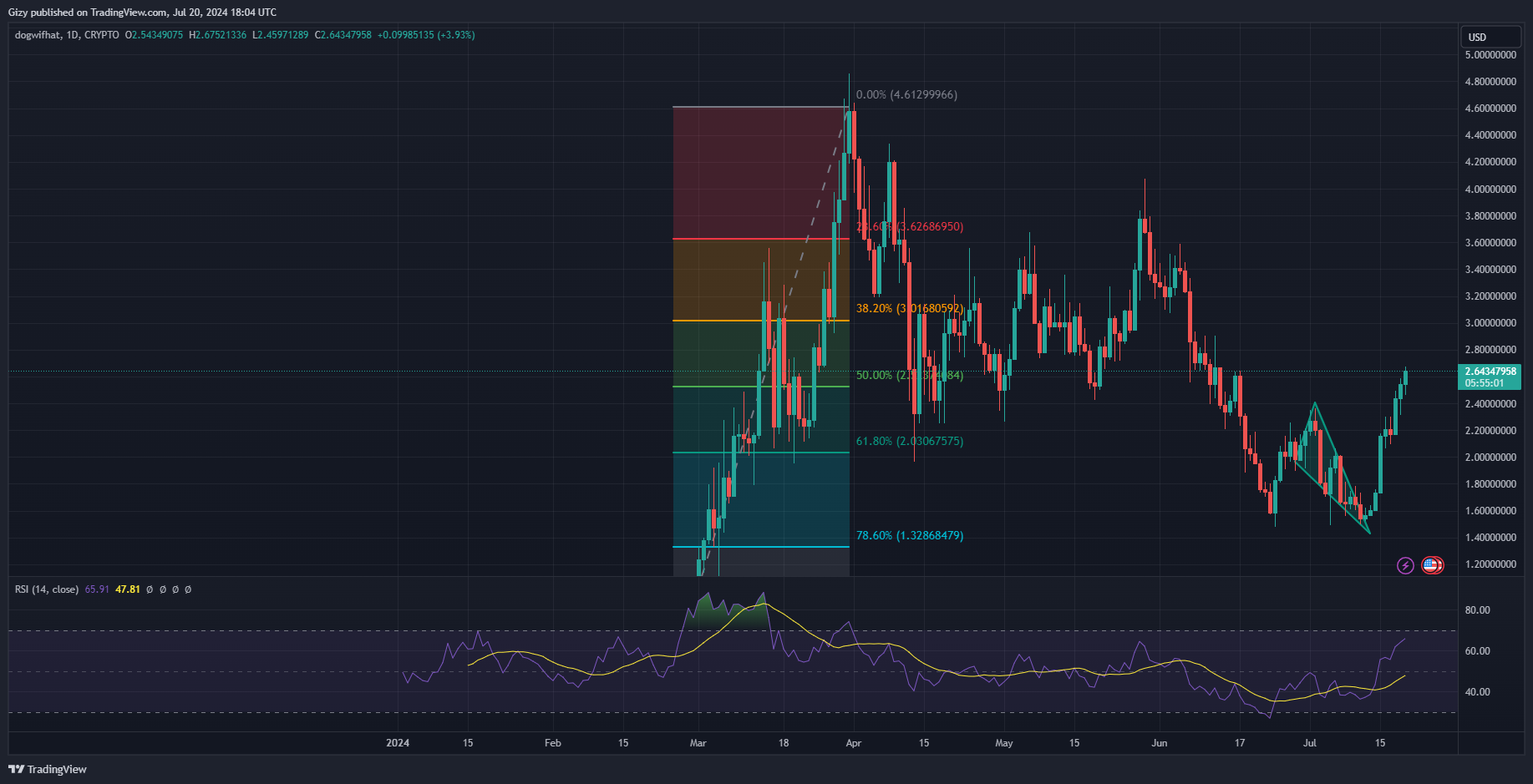Screen dimensions: 1533x784
Task: Click the 3.60000000 price axis label
Action: pyautogui.click(x=1490, y=243)
